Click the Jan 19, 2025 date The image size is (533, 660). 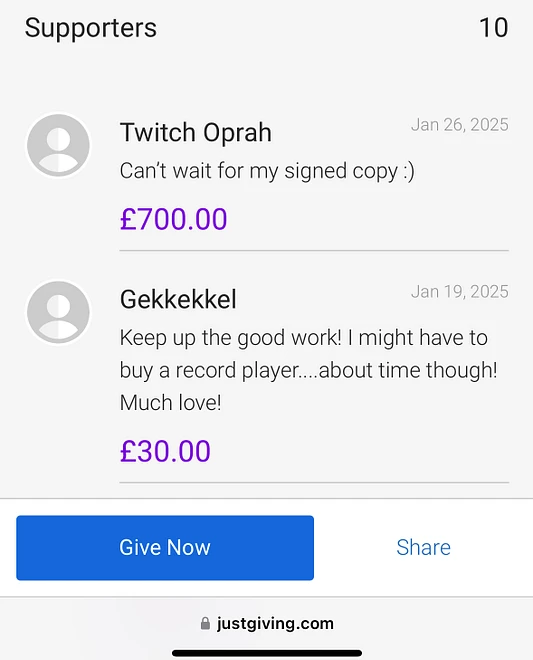460,292
